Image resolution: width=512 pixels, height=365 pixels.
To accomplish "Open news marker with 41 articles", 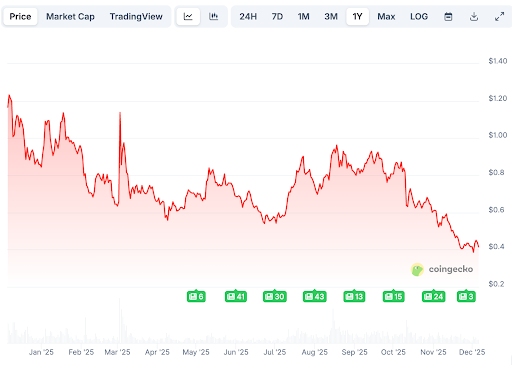I will pos(236,296).
